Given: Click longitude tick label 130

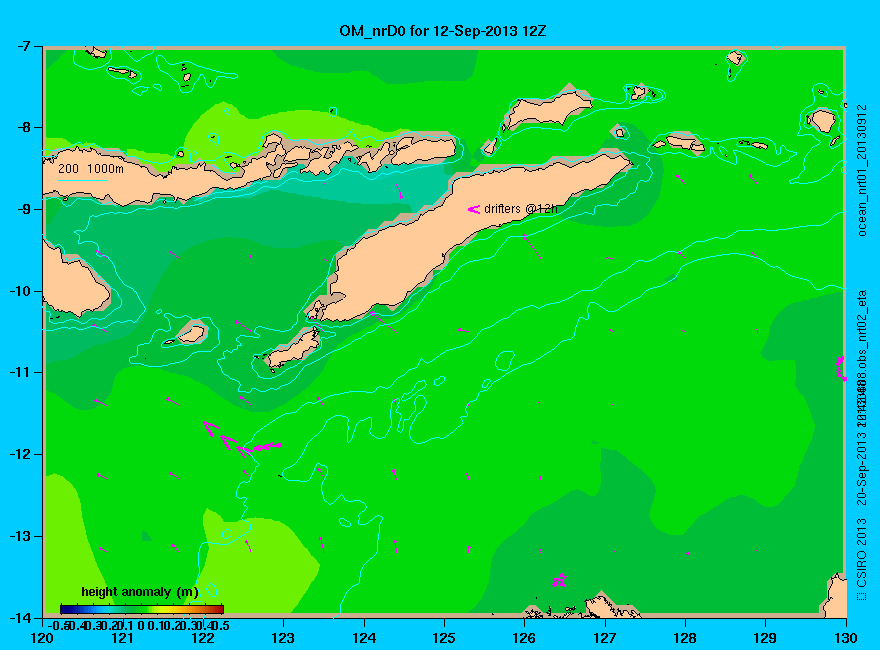Looking at the screenshot, I should 846,638.
